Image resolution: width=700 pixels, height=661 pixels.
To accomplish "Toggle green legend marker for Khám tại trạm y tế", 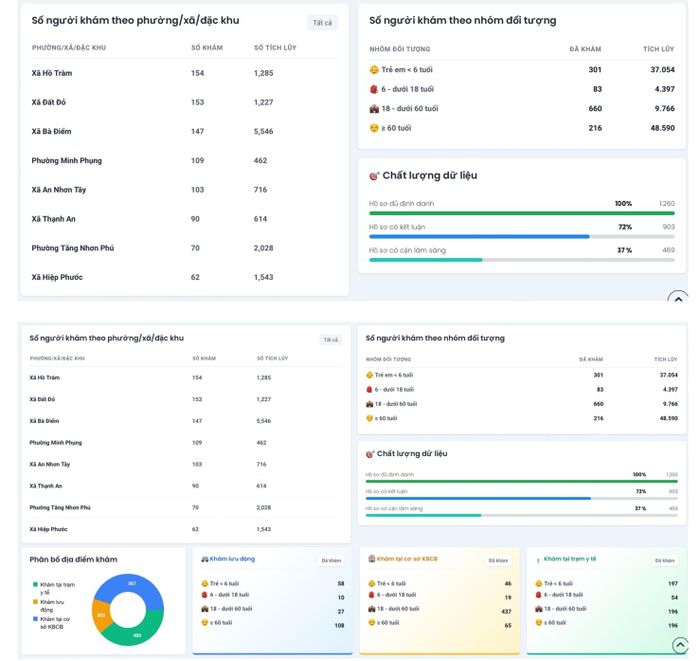I will (x=35, y=584).
